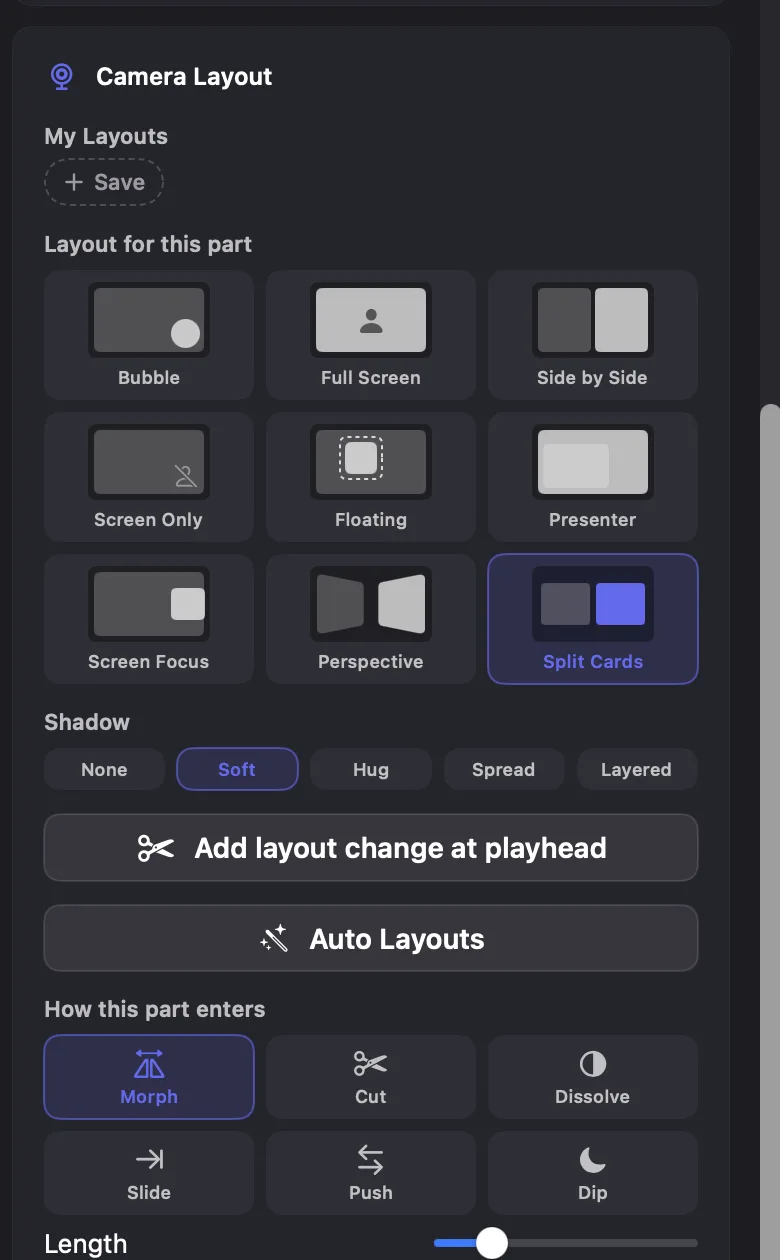
Task: Open Auto Layouts
Action: (371, 938)
